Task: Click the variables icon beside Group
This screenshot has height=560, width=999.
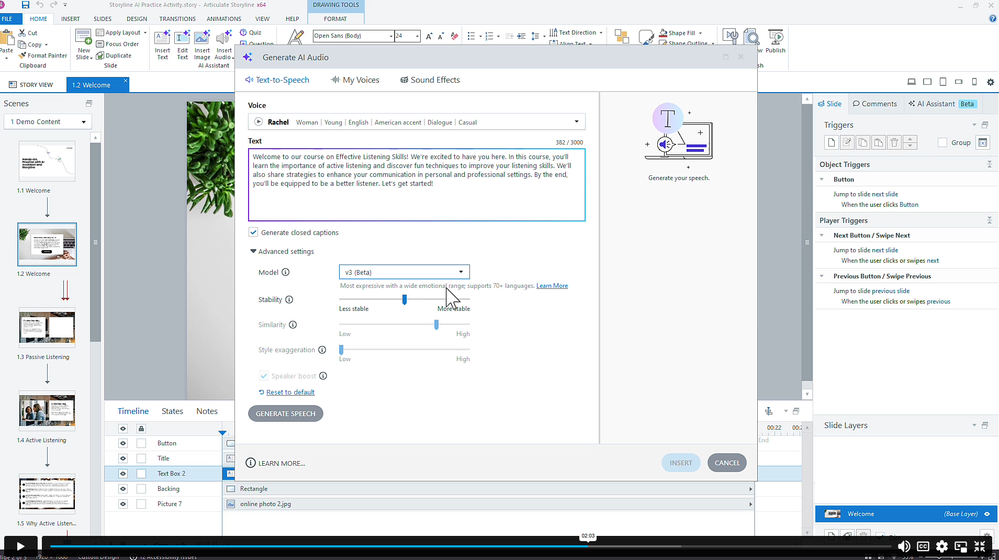Action: [x=982, y=143]
